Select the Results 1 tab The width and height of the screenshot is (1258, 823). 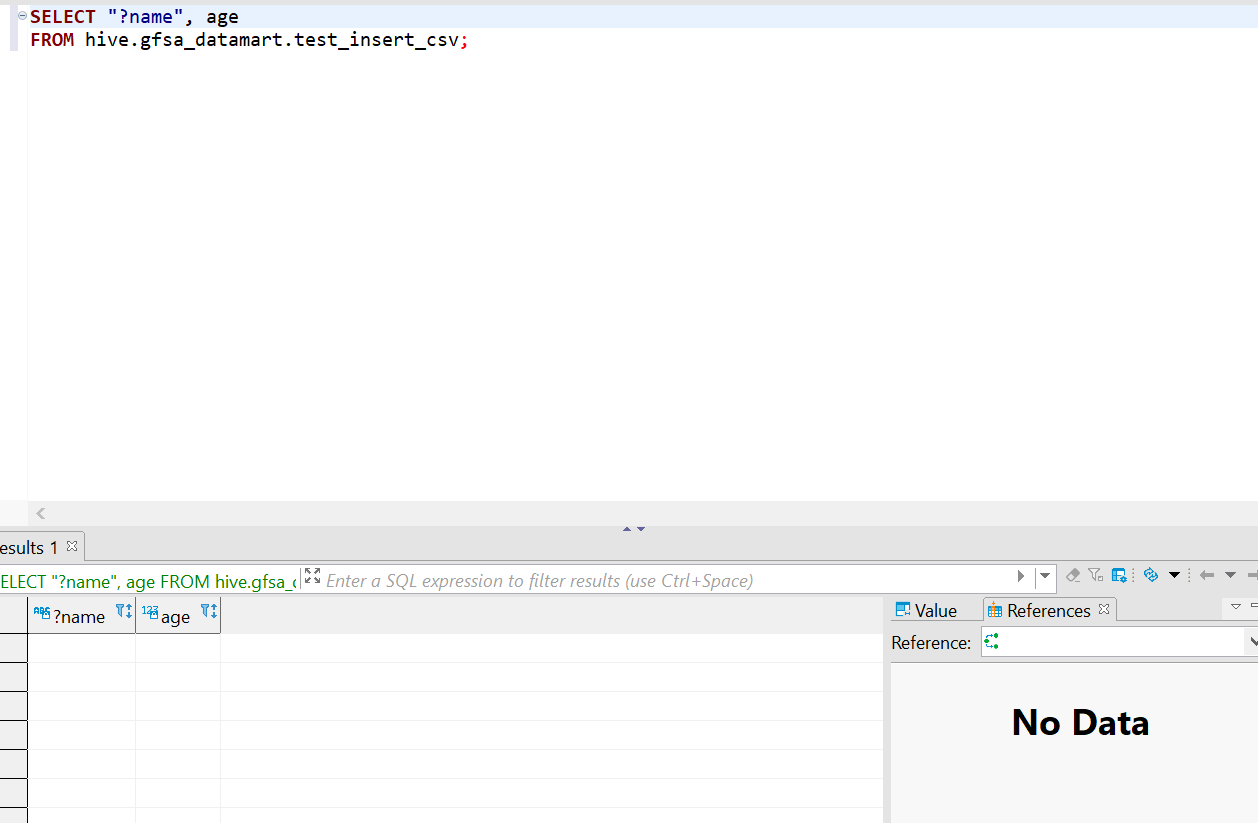[x=30, y=546]
